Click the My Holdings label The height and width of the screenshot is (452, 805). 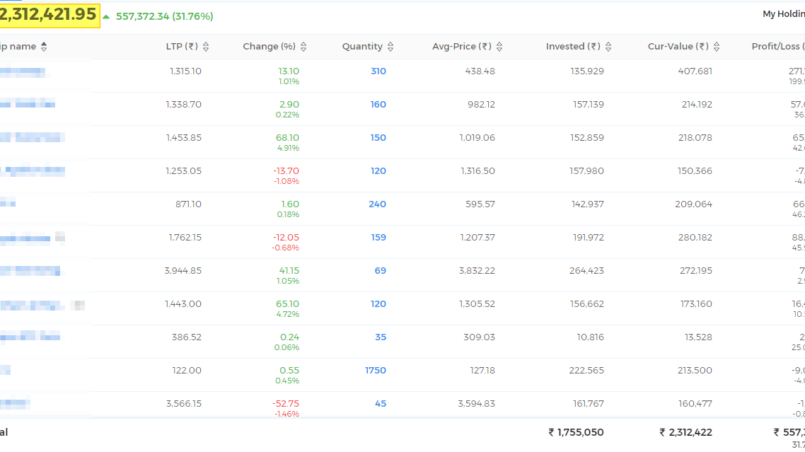tap(783, 14)
